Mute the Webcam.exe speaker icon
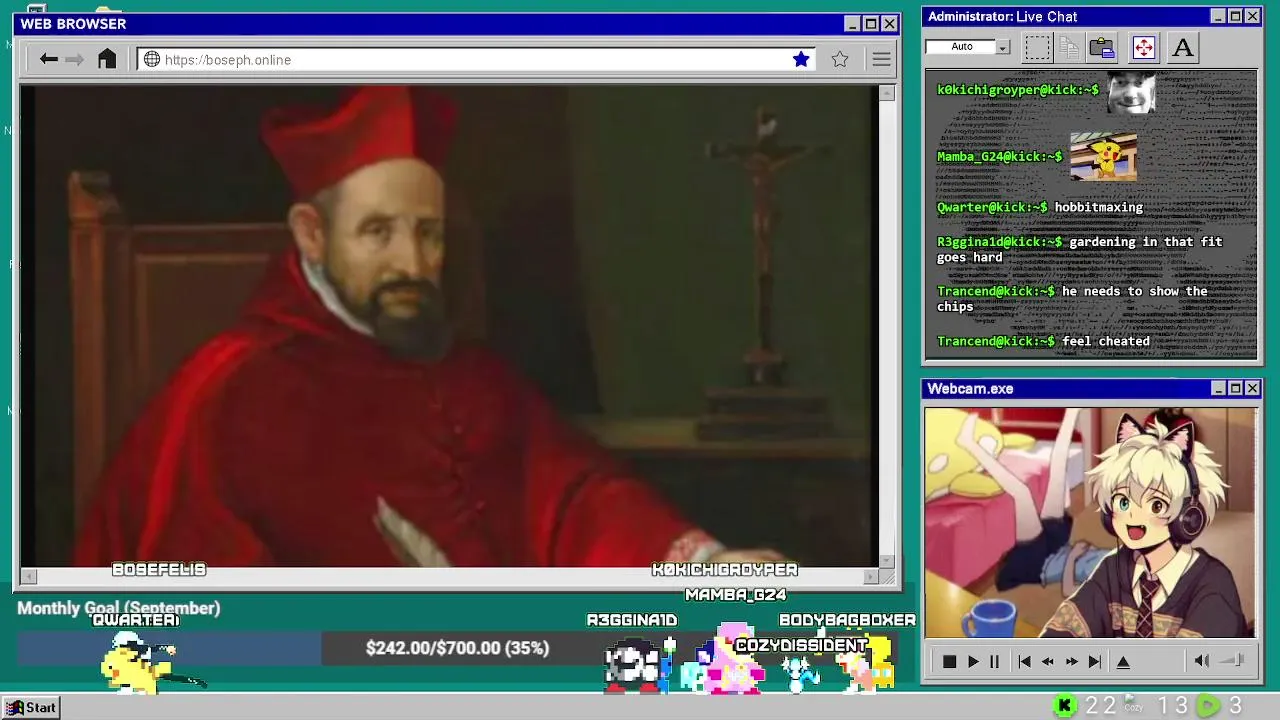Screen dimensions: 1280x720 coord(1202,660)
